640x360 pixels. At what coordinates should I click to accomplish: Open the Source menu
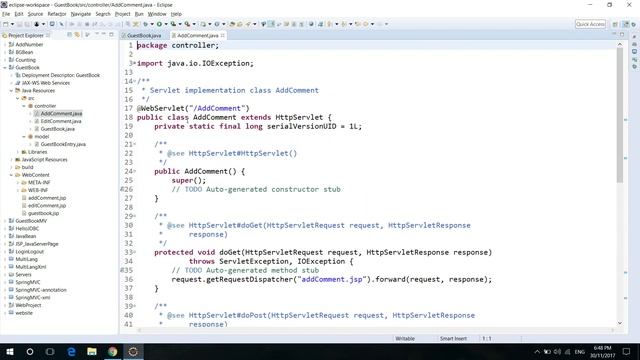click(x=35, y=14)
